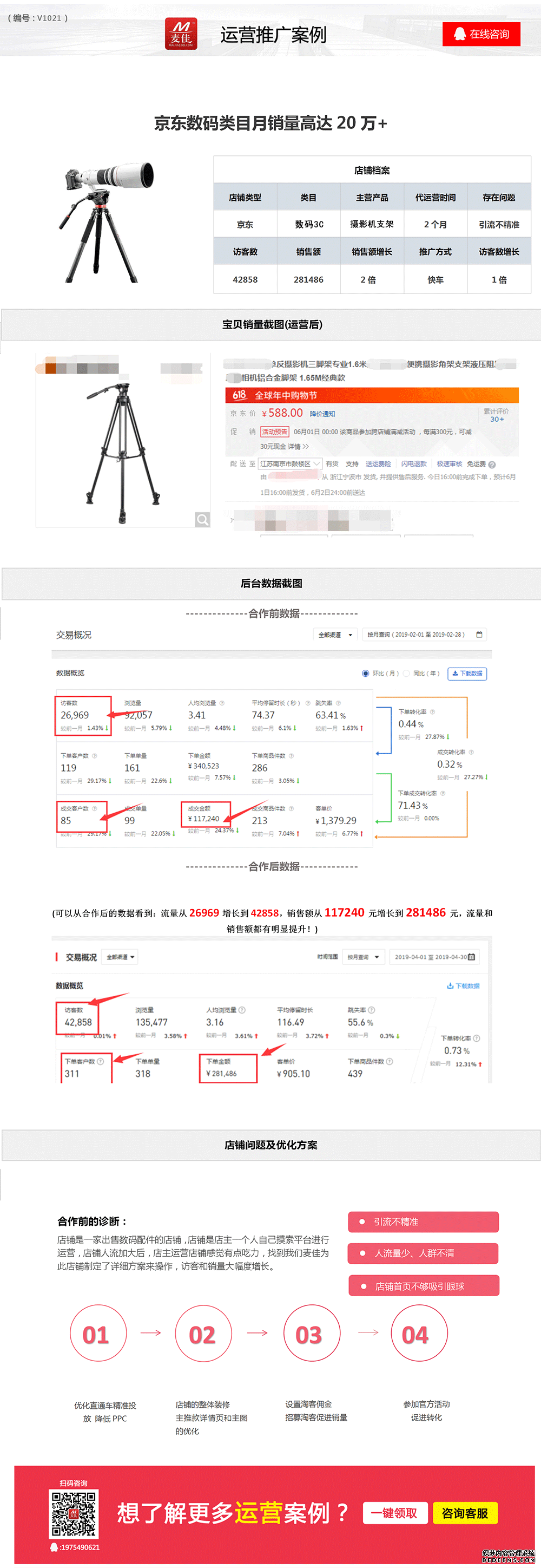Click the help icon next to 下单转化率 0.44%

(432, 711)
